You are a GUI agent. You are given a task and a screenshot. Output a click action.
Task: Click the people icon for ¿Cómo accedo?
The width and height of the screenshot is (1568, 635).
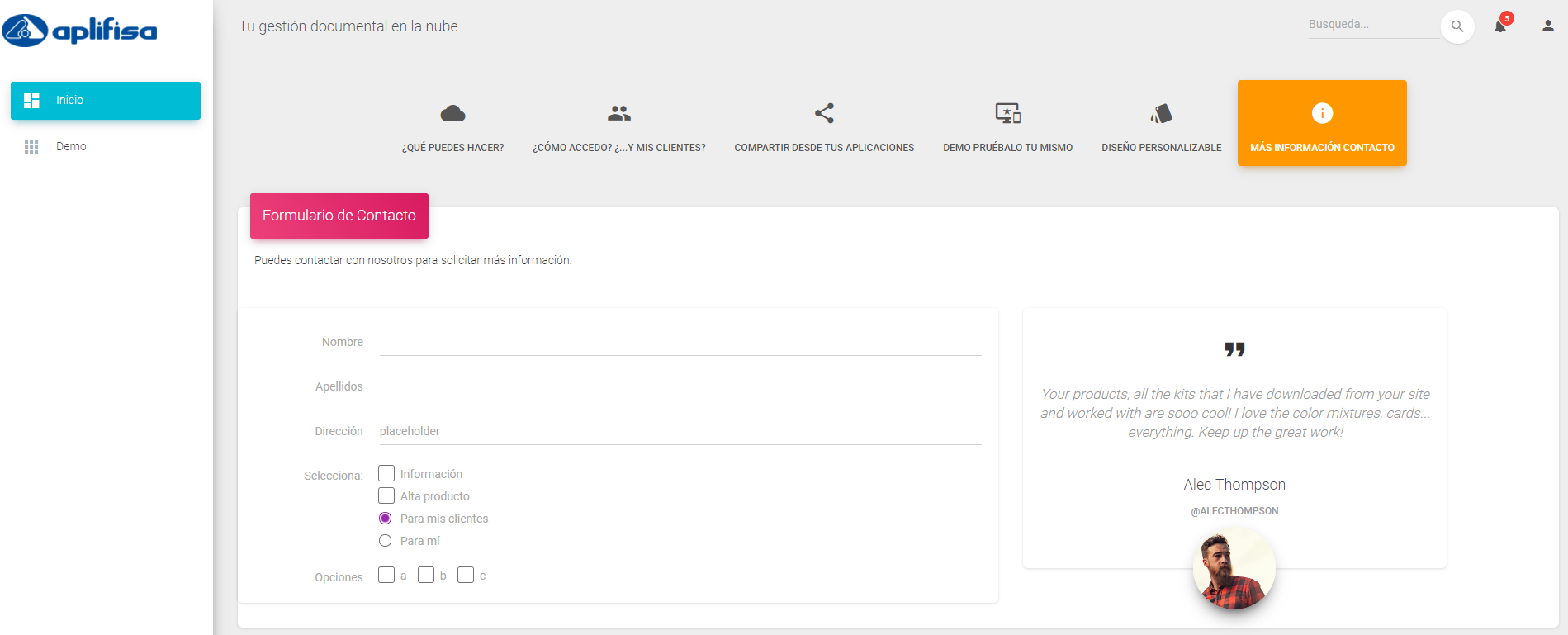tap(618, 113)
